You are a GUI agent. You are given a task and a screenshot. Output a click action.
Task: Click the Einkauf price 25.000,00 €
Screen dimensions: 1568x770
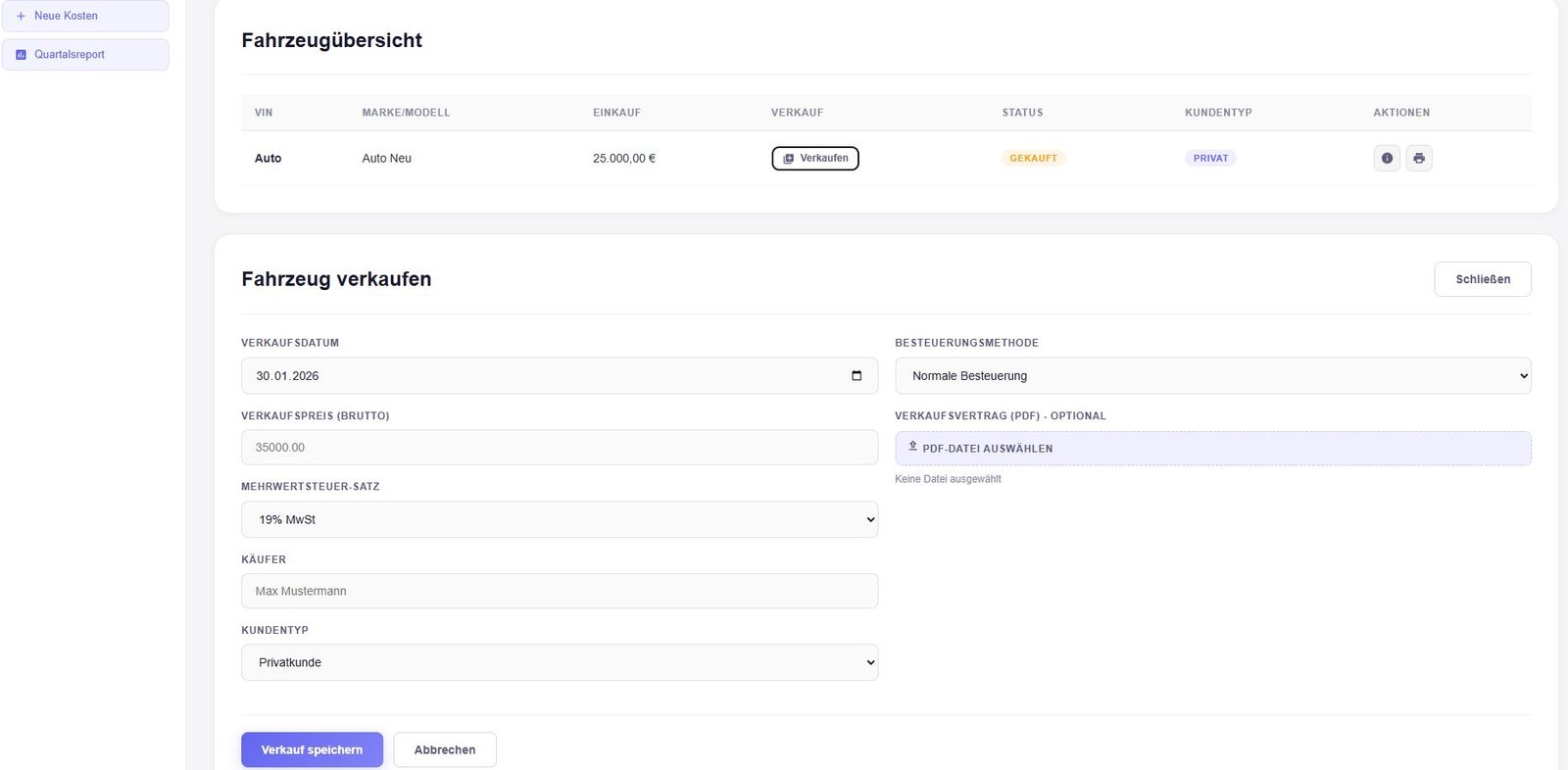pos(623,159)
